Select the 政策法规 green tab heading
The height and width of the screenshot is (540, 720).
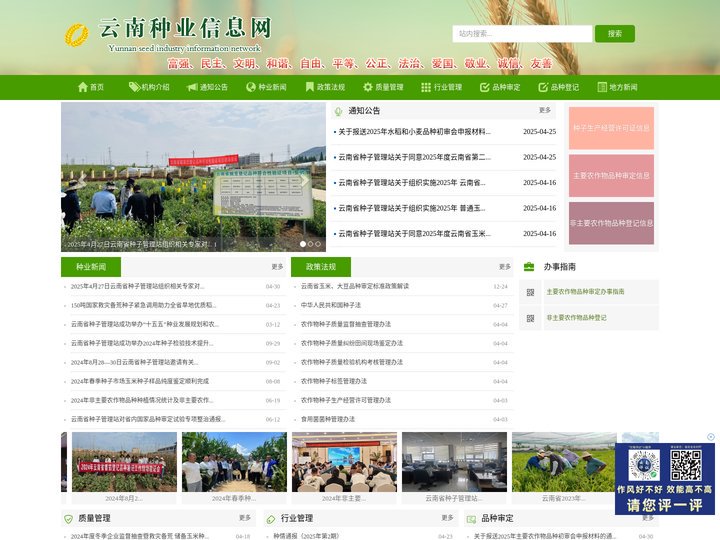tap(321, 267)
